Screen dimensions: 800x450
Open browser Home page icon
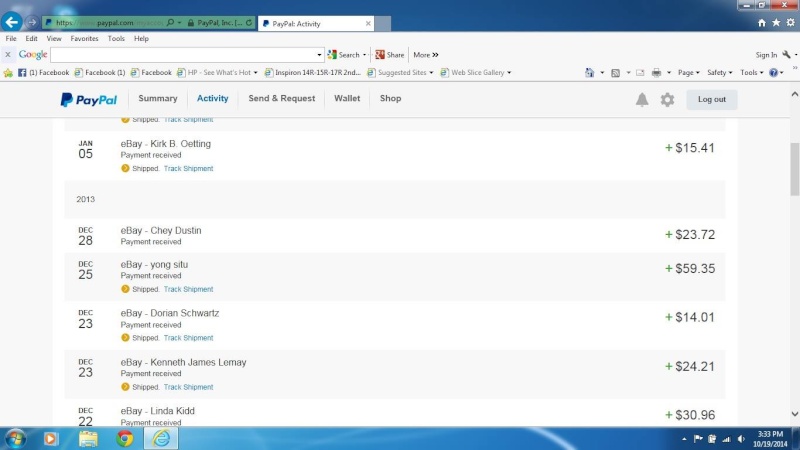[762, 22]
